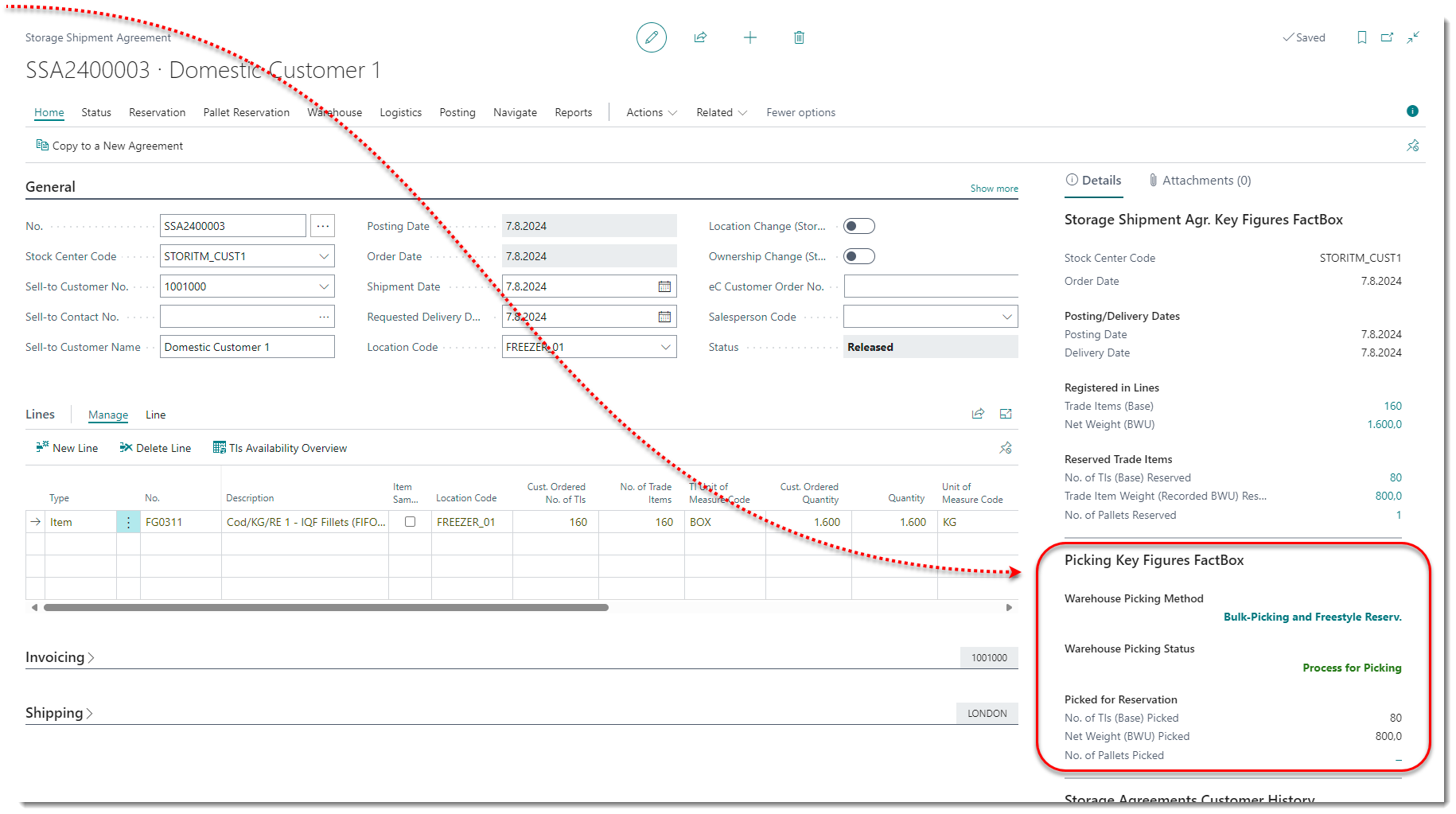This screenshot has height=814, width=1456.
Task: Expand Stock Center Code dropdown
Action: [x=324, y=256]
